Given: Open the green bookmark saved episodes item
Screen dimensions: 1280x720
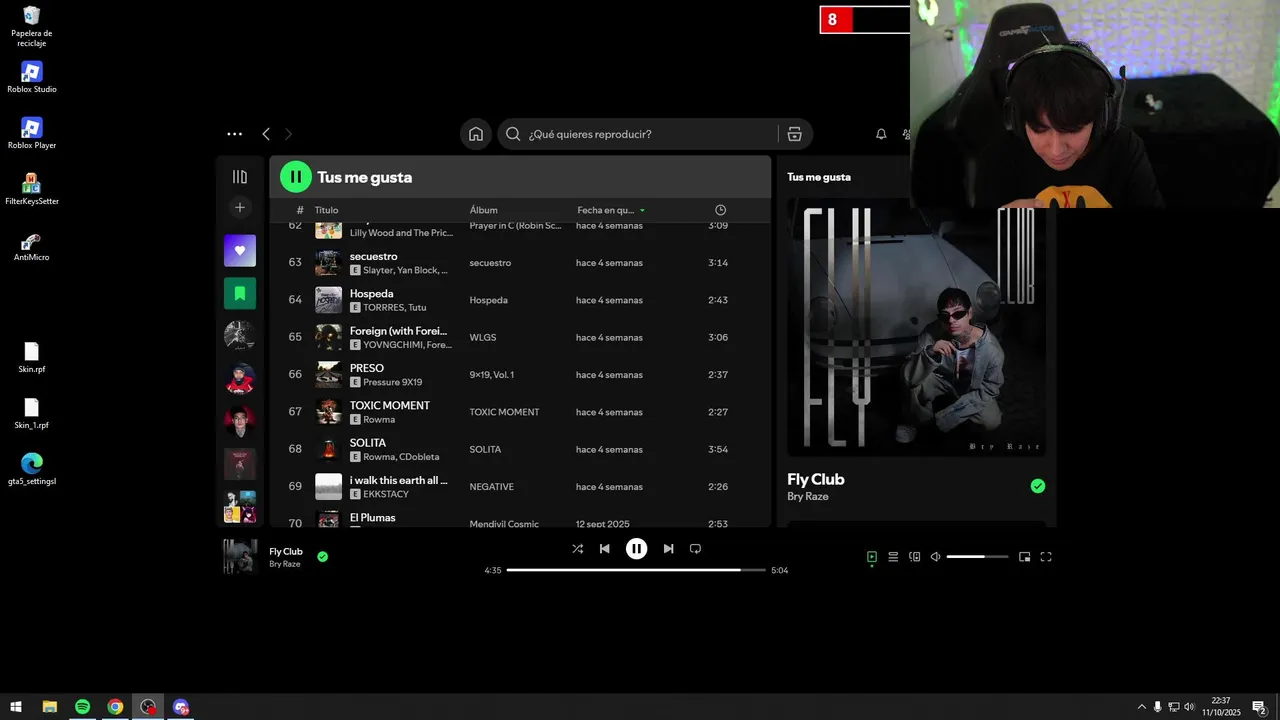Looking at the screenshot, I should click(x=240, y=294).
